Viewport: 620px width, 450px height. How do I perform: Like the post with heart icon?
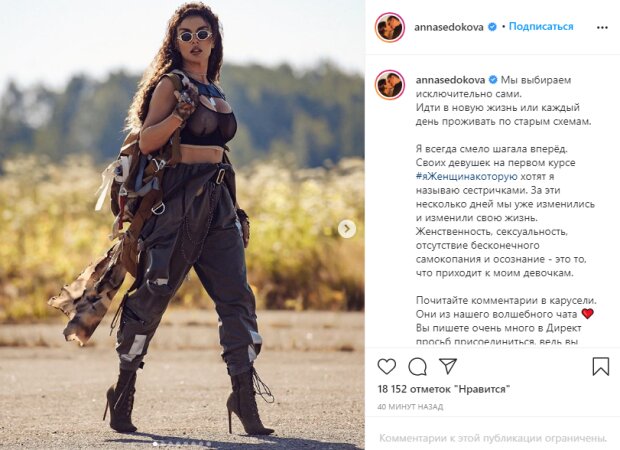click(387, 367)
